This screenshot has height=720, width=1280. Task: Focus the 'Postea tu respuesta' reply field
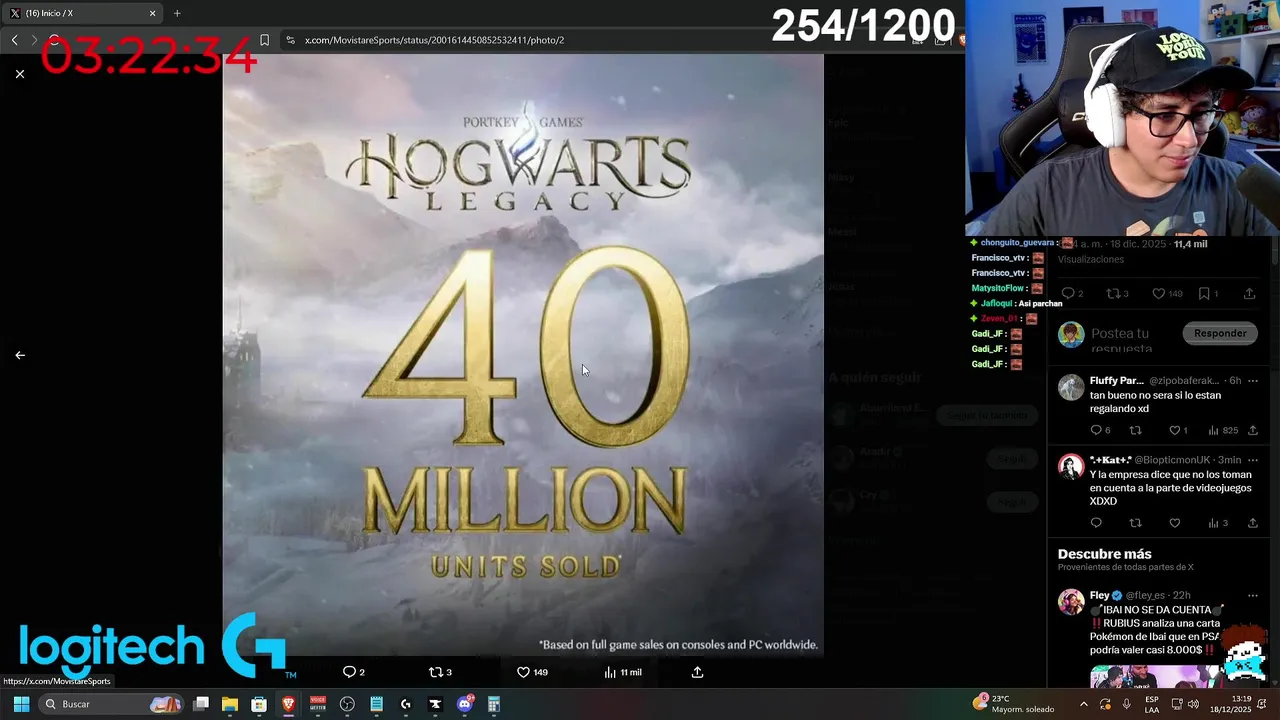coord(1121,340)
